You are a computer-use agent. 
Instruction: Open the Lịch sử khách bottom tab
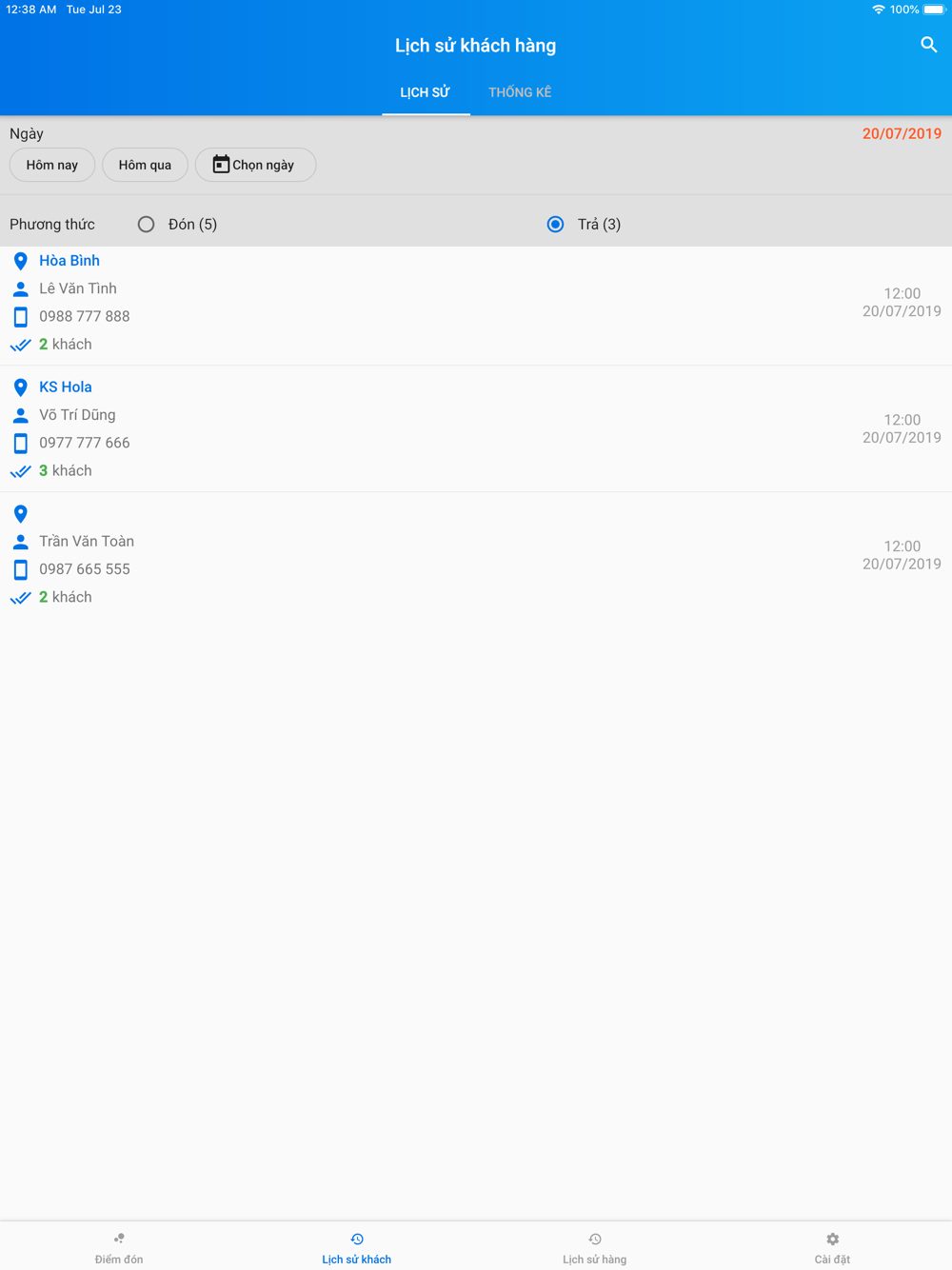click(357, 1247)
